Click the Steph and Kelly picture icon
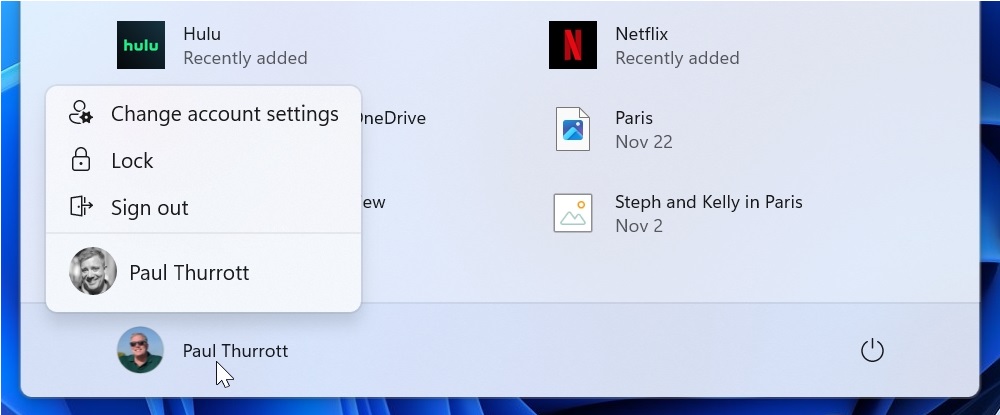Image resolution: width=1000 pixels, height=415 pixels. (x=573, y=213)
